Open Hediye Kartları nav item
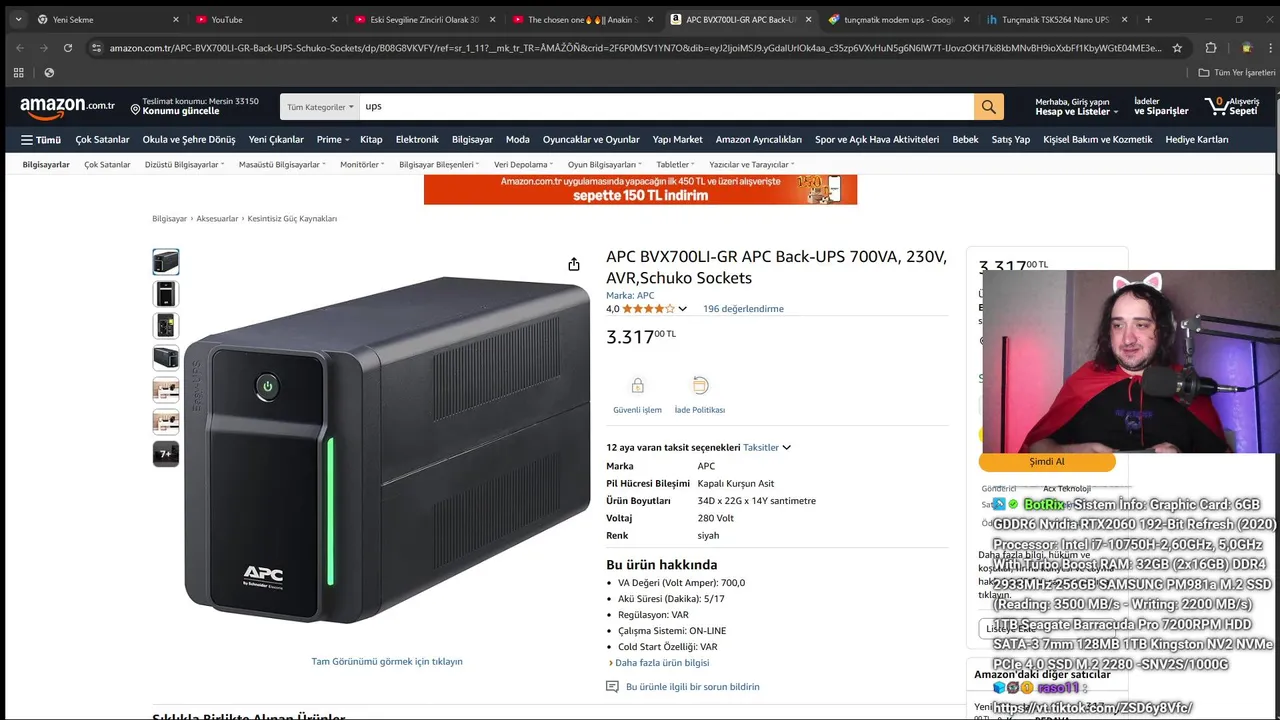 [x=1197, y=140]
